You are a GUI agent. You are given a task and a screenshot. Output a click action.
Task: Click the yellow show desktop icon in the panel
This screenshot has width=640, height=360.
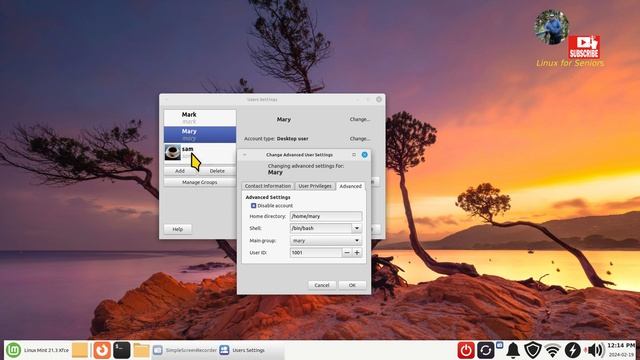coord(80,350)
